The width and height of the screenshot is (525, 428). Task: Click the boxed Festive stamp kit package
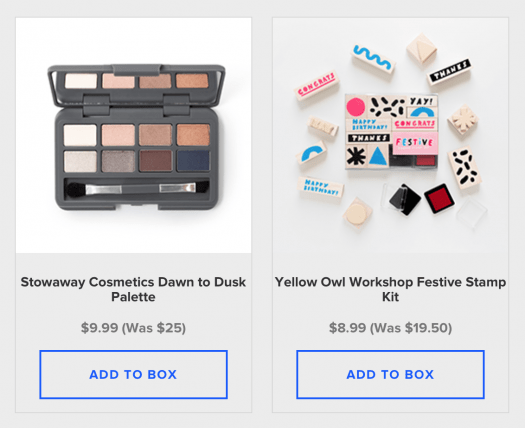(x=392, y=131)
